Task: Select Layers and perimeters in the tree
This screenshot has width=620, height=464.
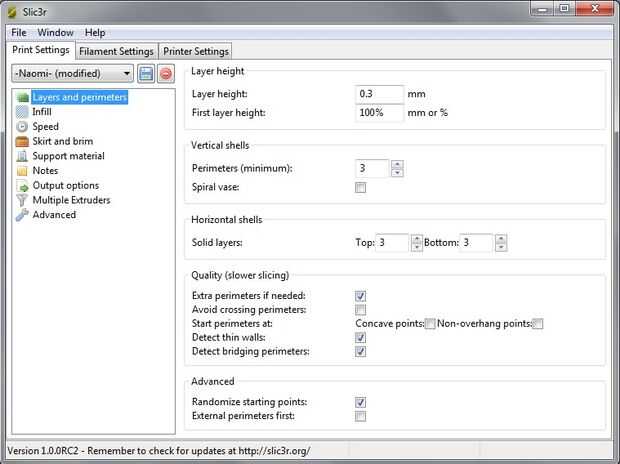Action: (x=79, y=97)
